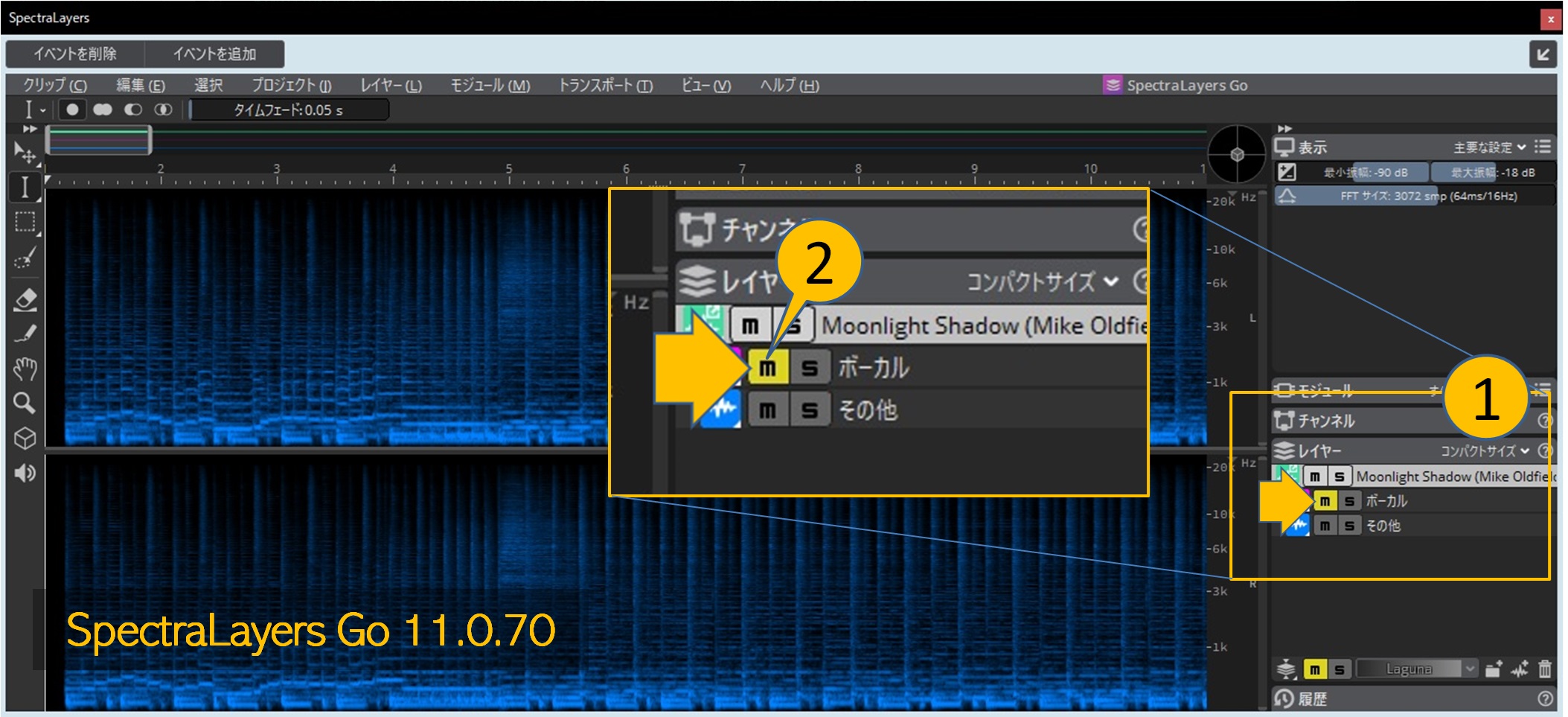Mute the その他 layer
Screen dimensions: 1568x717
pyautogui.click(x=1325, y=526)
